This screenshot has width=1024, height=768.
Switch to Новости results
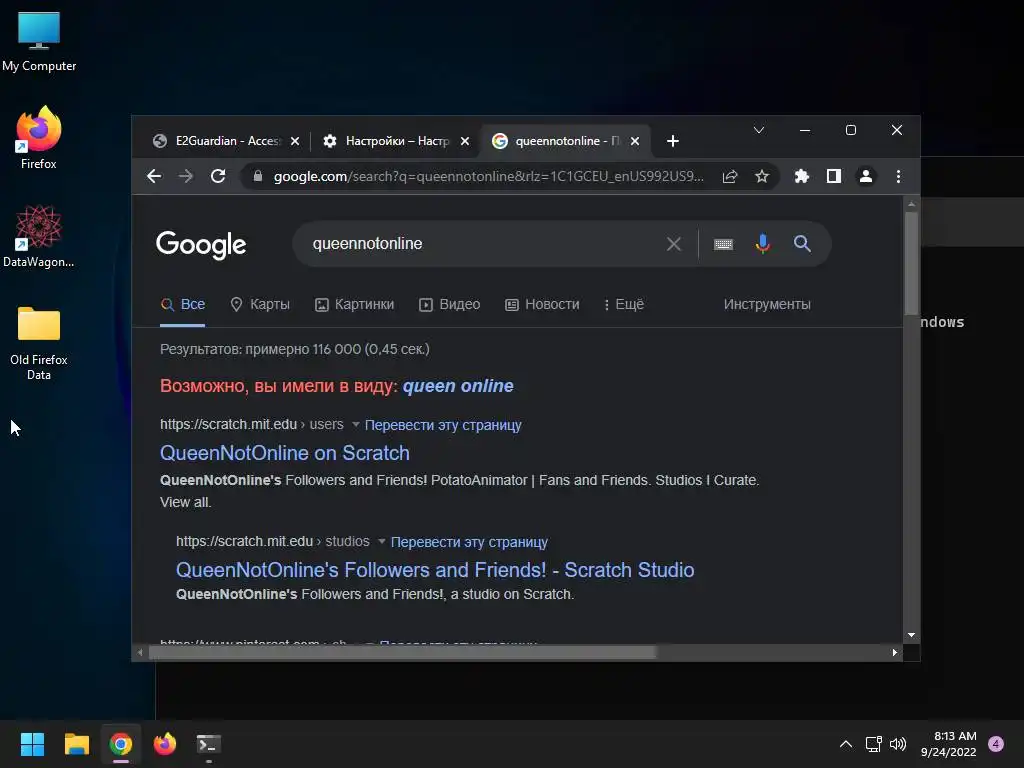(x=542, y=304)
